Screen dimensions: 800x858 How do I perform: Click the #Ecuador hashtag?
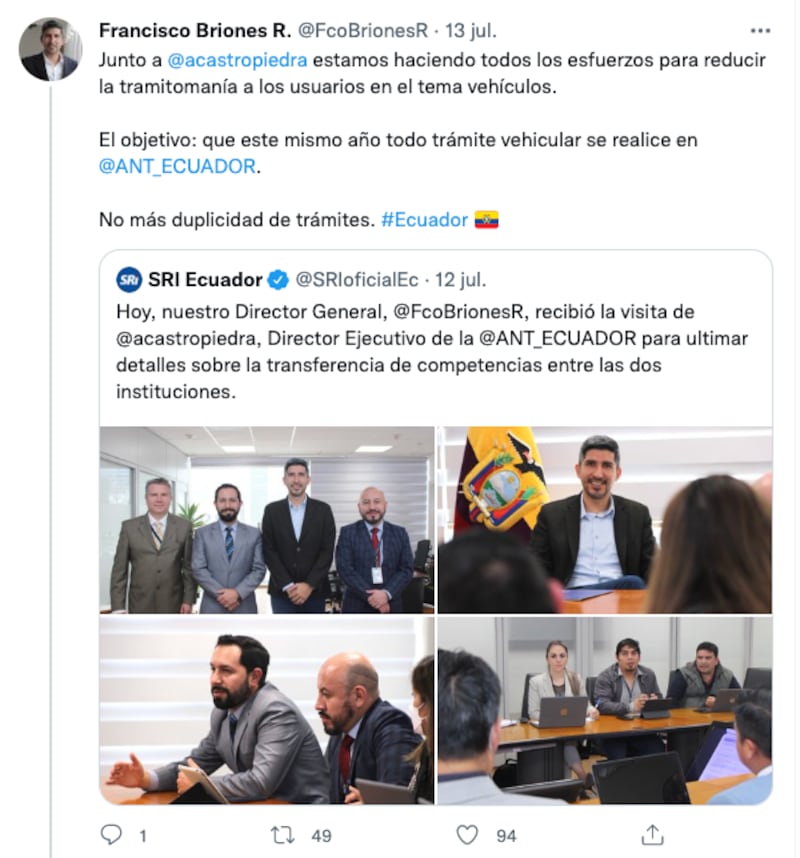coord(424,219)
